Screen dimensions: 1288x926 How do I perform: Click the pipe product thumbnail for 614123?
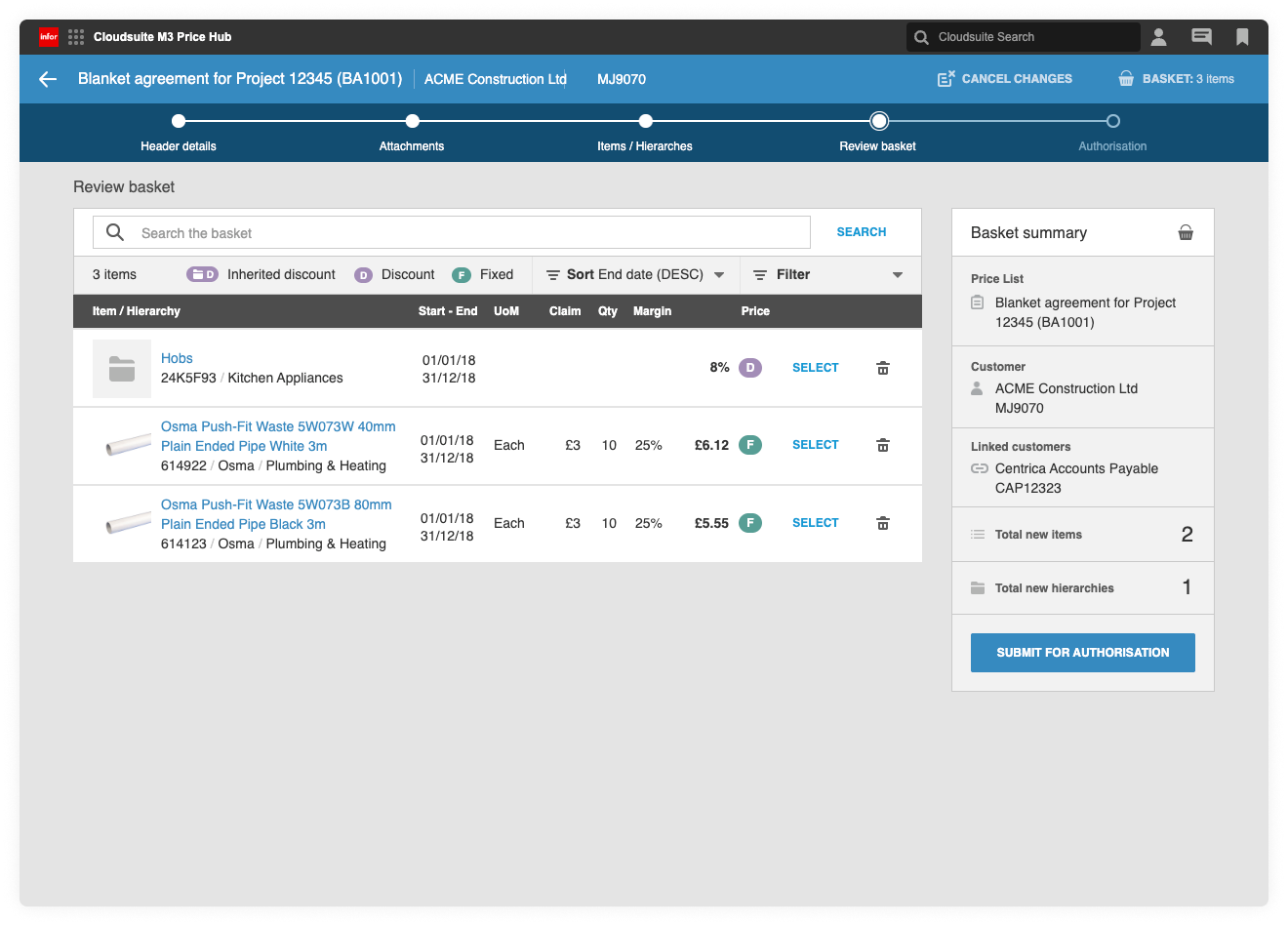tap(128, 524)
